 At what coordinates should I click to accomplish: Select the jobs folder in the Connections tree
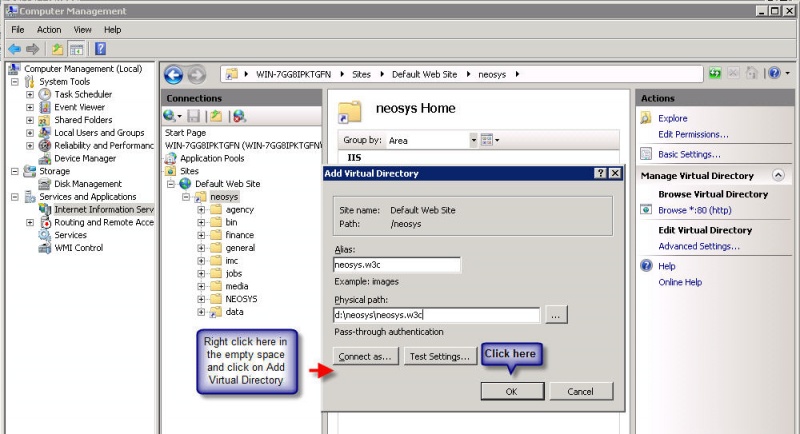(234, 273)
